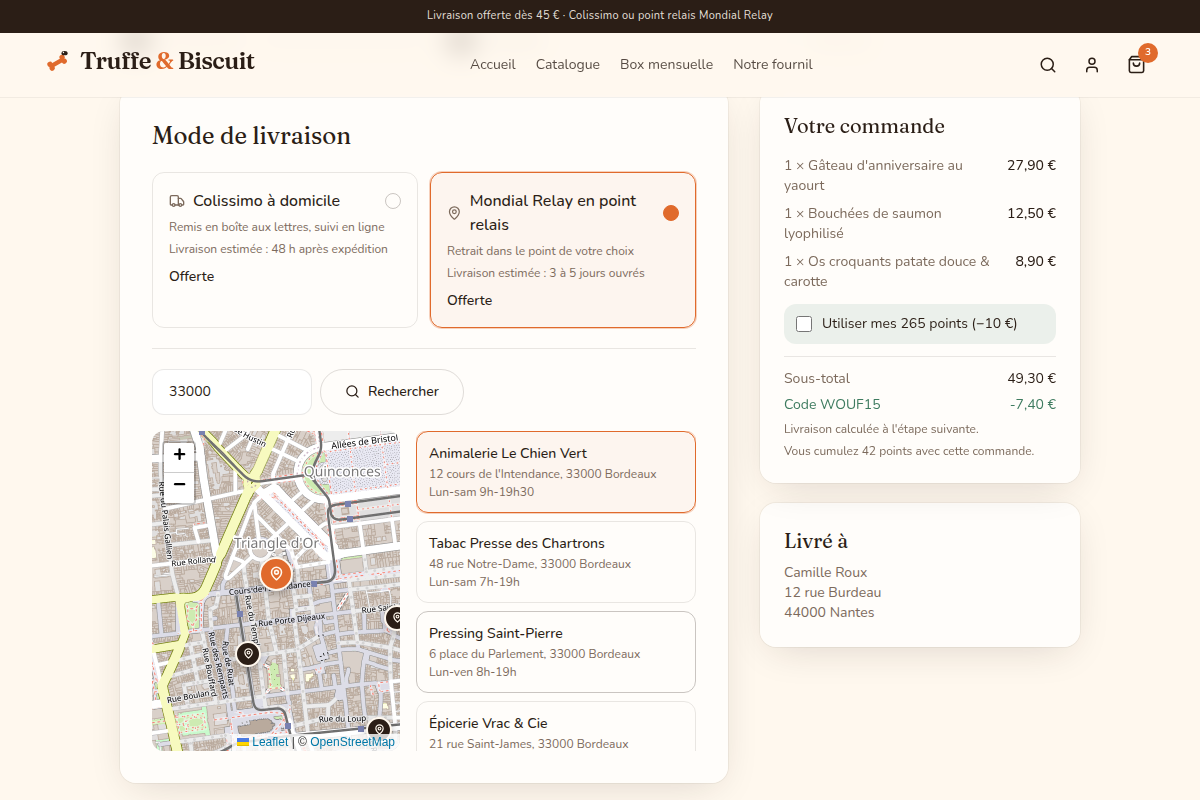The height and width of the screenshot is (800, 1200).
Task: Click the Sous-total amount 49,30 €
Action: point(1032,379)
